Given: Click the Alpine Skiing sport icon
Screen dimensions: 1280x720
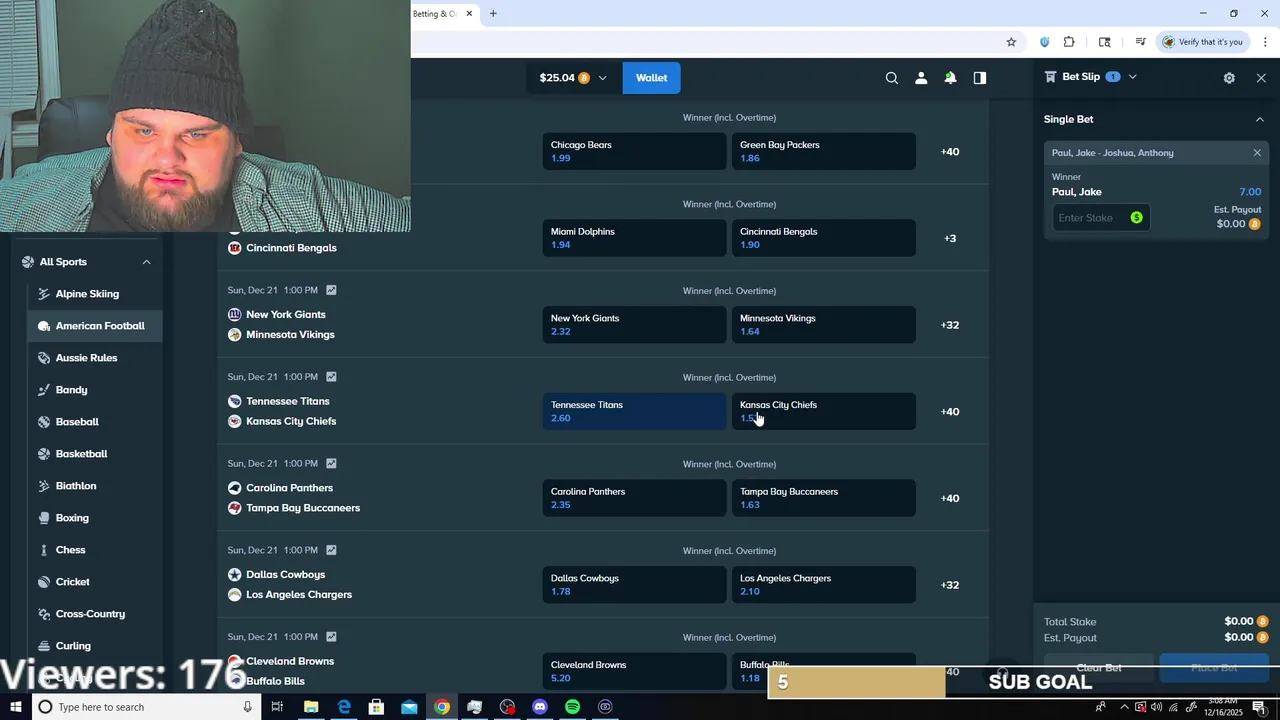Looking at the screenshot, I should point(44,294).
